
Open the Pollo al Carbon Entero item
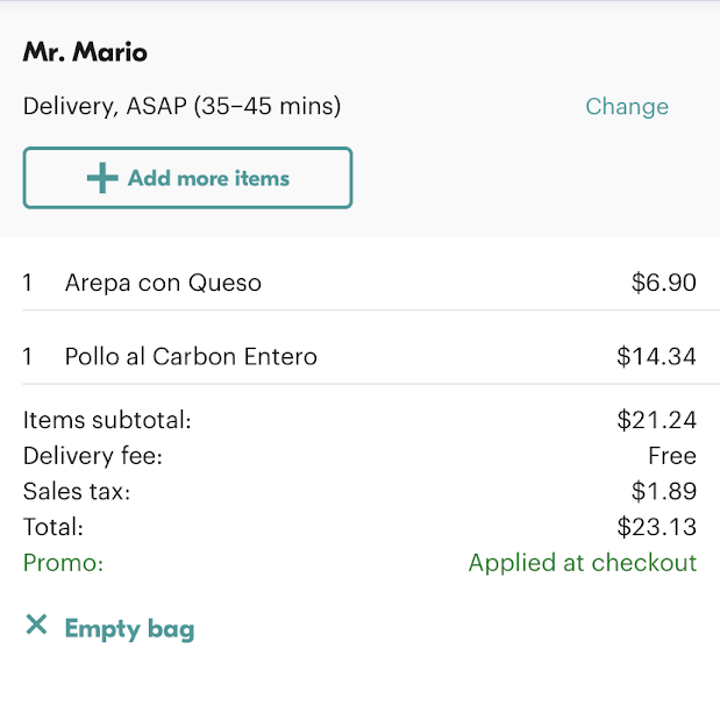(191, 356)
